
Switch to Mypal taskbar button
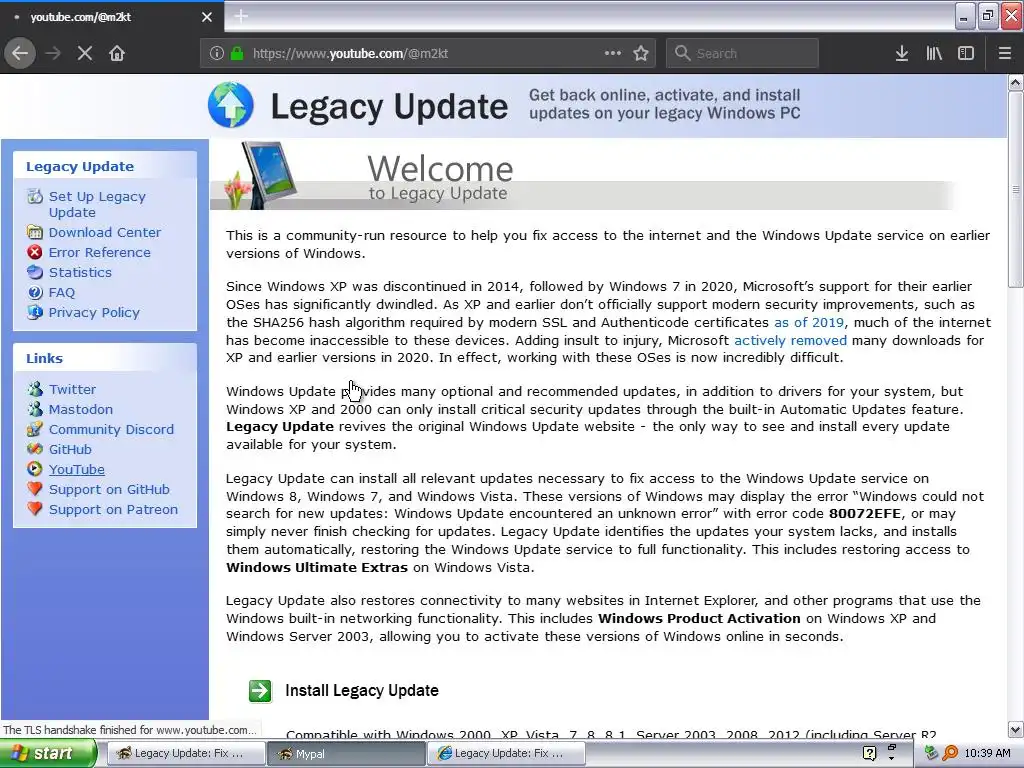click(346, 754)
